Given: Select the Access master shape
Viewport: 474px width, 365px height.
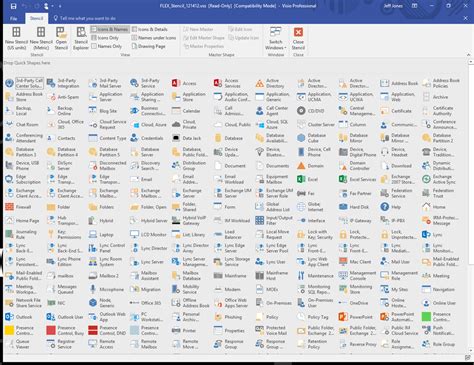Looking at the screenshot, I should pyautogui.click(x=184, y=83).
